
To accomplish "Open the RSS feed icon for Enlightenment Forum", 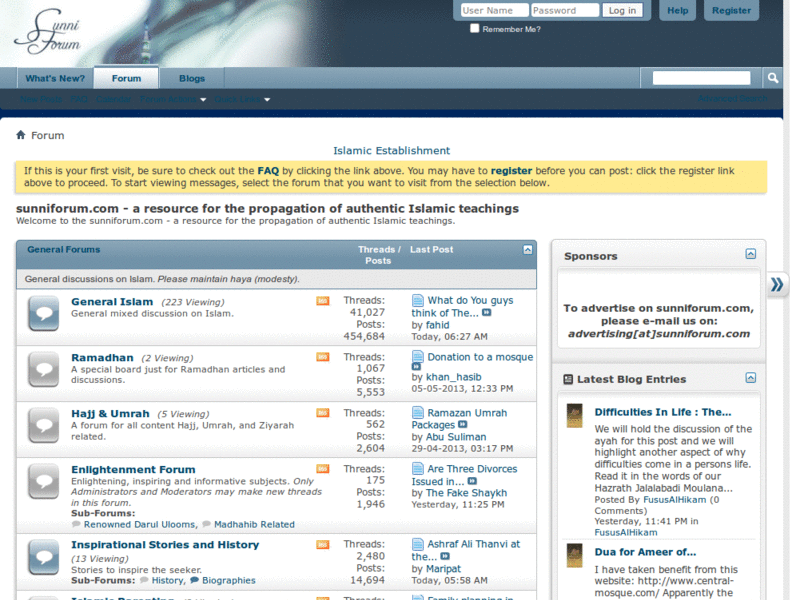I will tap(322, 468).
